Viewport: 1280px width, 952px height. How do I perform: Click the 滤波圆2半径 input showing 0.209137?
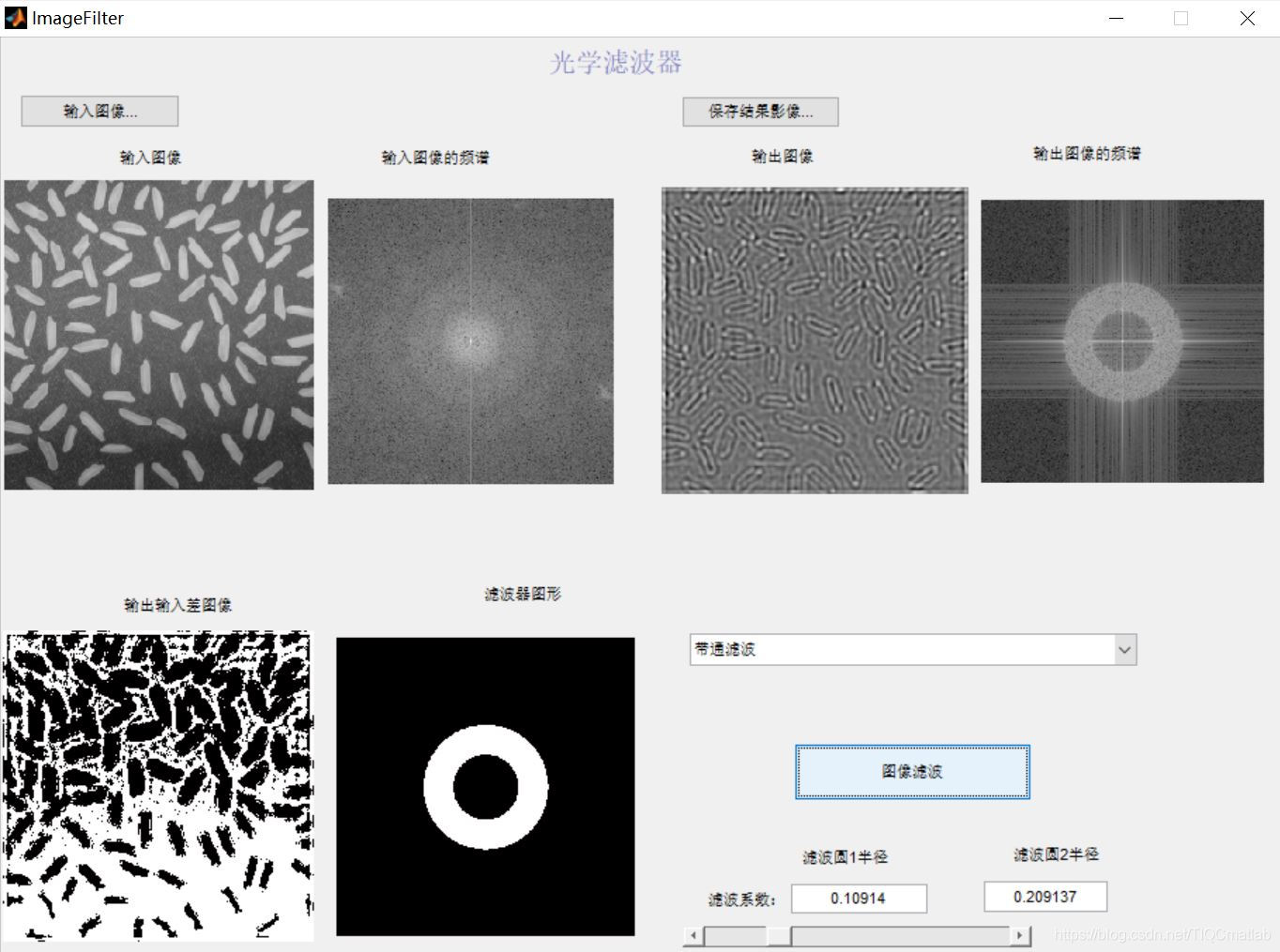point(1044,896)
